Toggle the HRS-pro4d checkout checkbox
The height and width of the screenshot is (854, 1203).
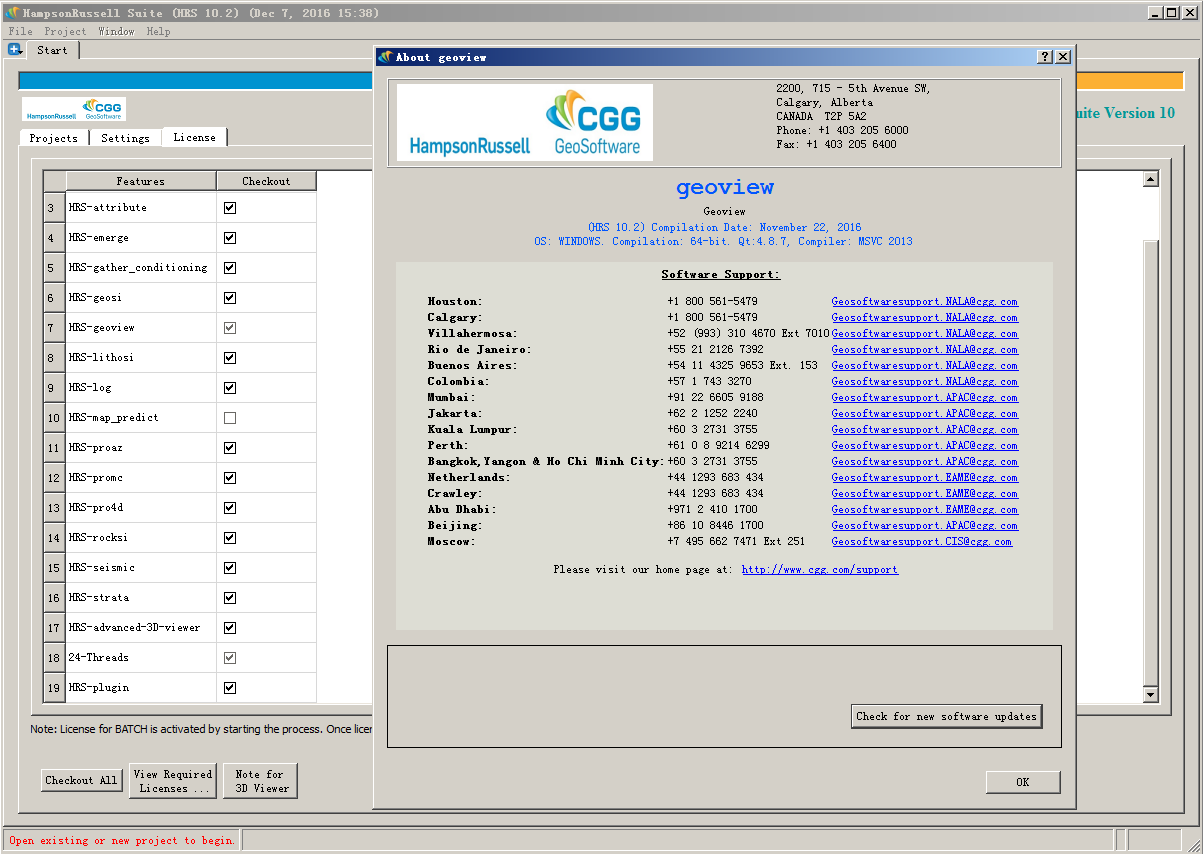point(230,508)
